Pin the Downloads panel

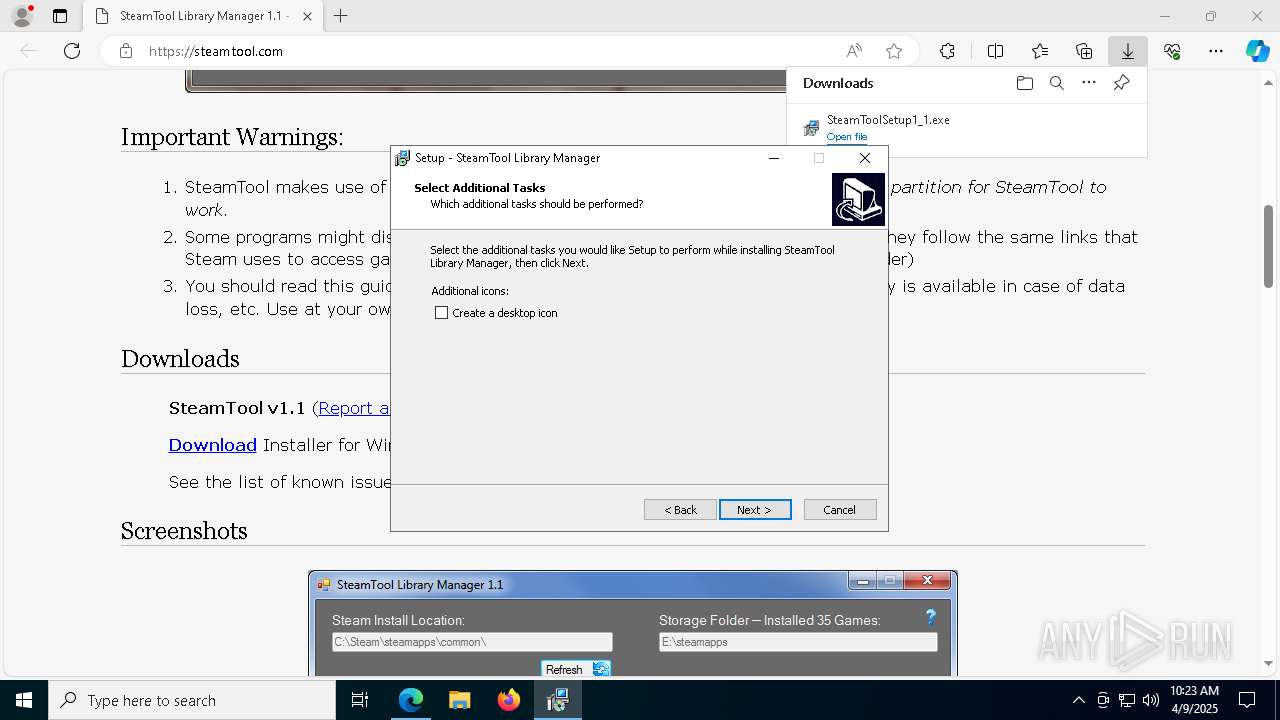tap(1121, 83)
